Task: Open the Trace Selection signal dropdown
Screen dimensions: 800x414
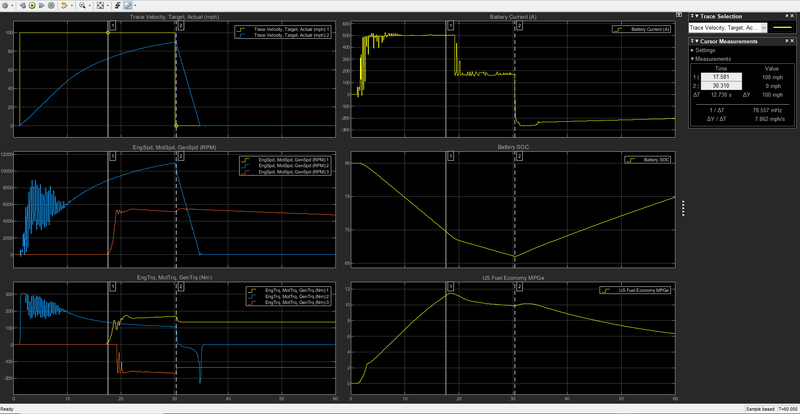Action: point(762,28)
